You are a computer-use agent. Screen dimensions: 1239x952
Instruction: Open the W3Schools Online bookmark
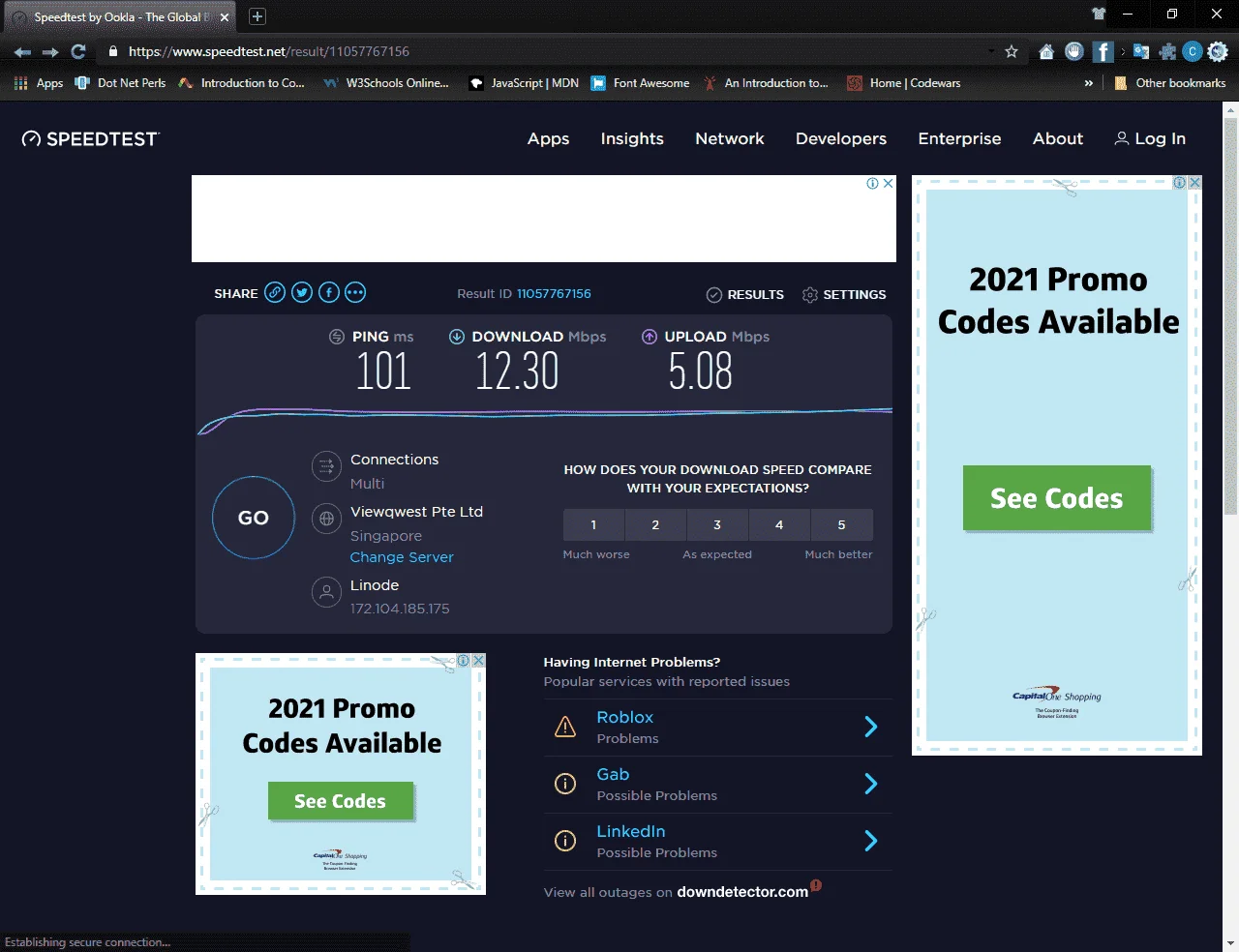387,83
